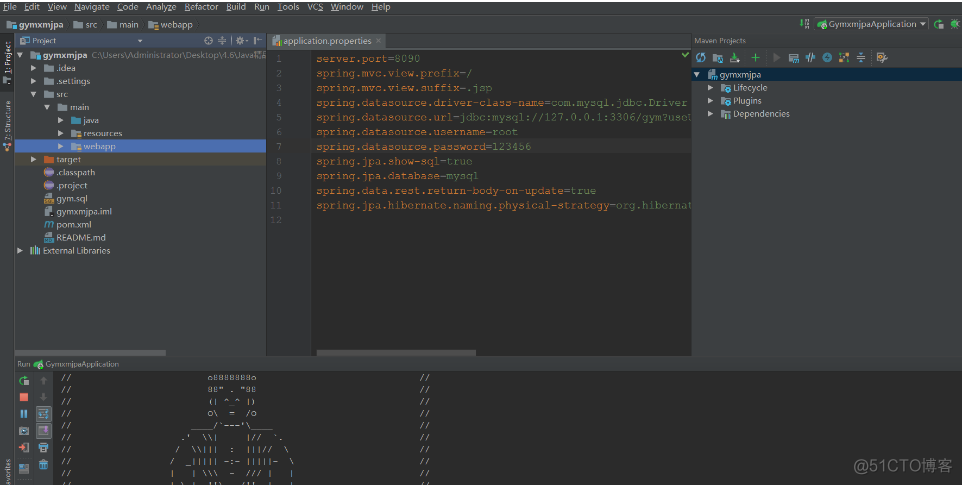The width and height of the screenshot is (963, 485).
Task: Expand .settings folder
Action: click(34, 81)
